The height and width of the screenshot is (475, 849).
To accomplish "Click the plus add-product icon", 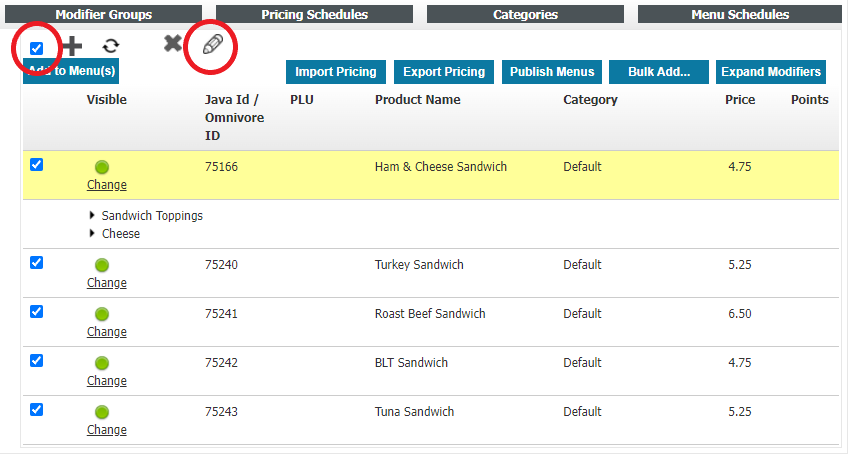I will point(71,47).
